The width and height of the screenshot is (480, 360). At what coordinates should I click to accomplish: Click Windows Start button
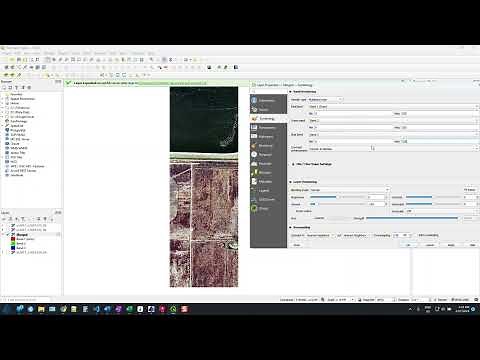pos(6,309)
